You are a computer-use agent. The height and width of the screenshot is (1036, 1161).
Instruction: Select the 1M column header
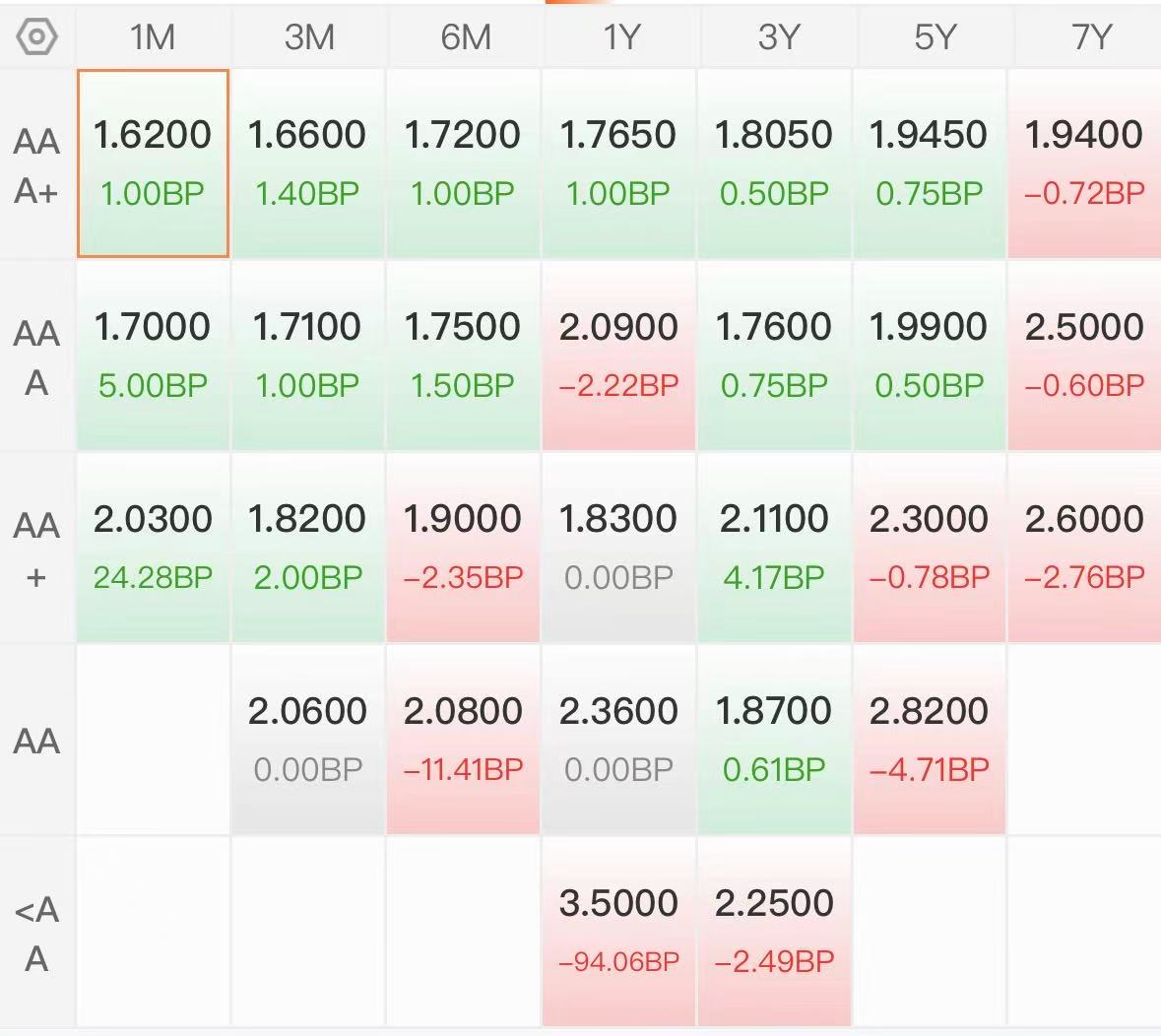[x=153, y=37]
